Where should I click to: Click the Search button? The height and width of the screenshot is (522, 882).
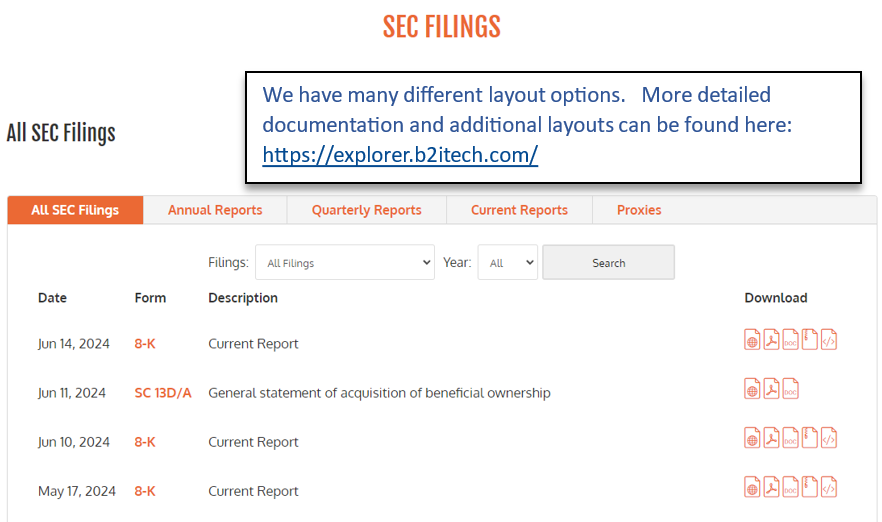(x=609, y=262)
